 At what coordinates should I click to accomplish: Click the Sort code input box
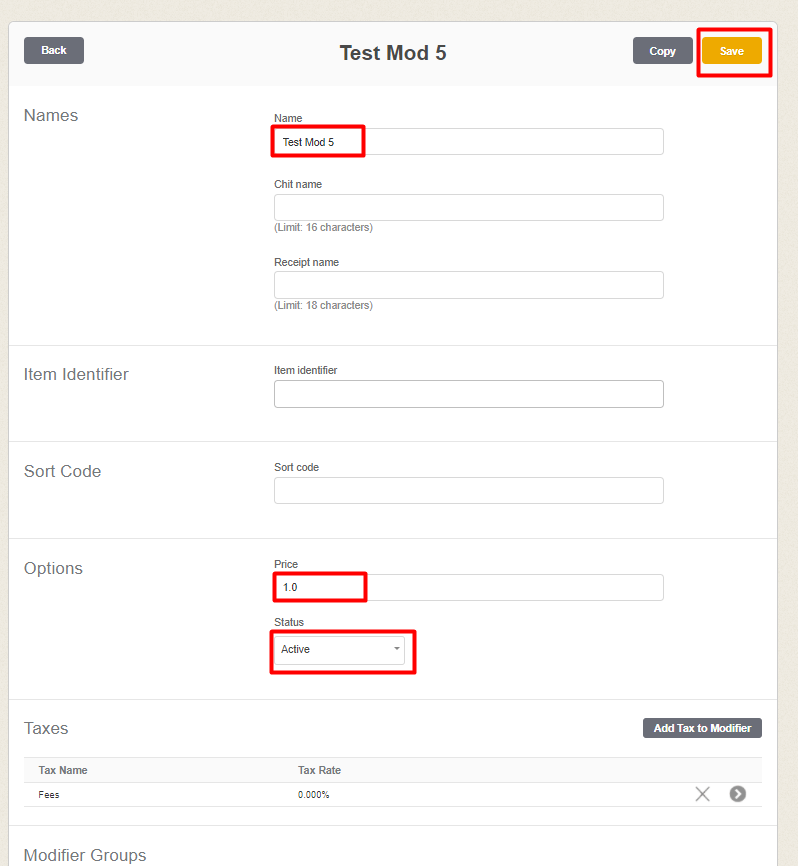[x=468, y=490]
